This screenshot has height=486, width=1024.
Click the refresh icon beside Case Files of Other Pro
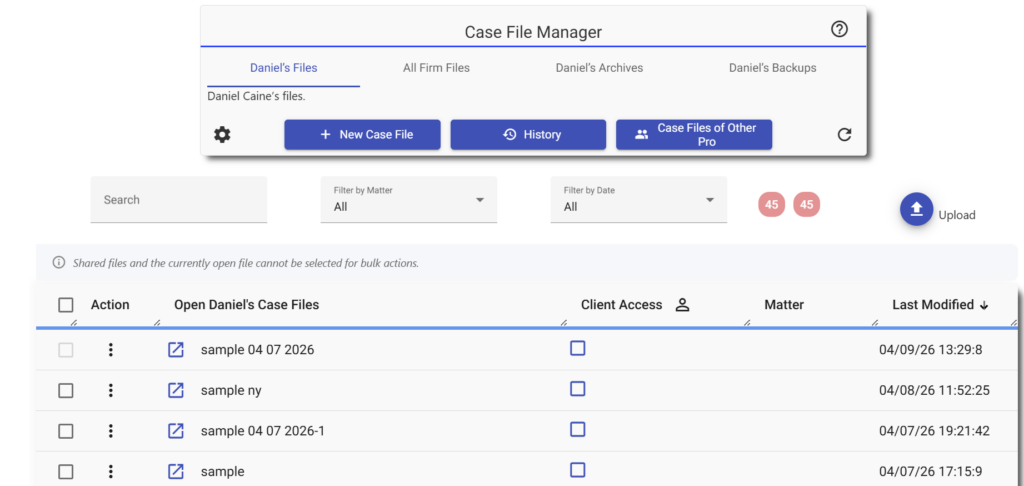[843, 134]
